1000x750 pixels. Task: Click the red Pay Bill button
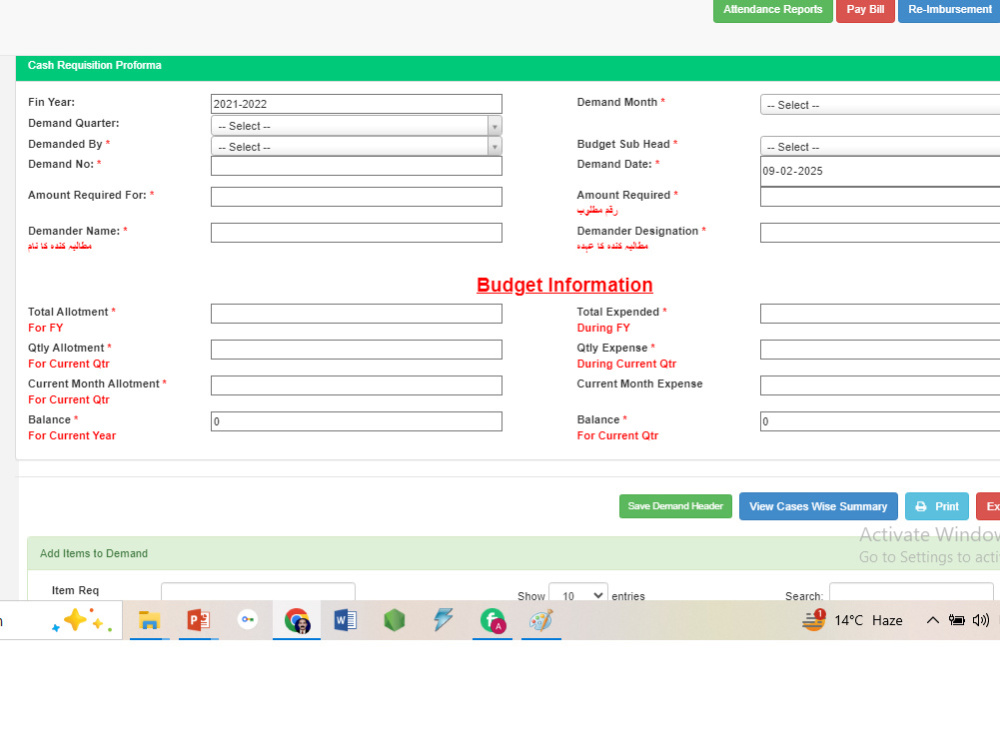[865, 10]
